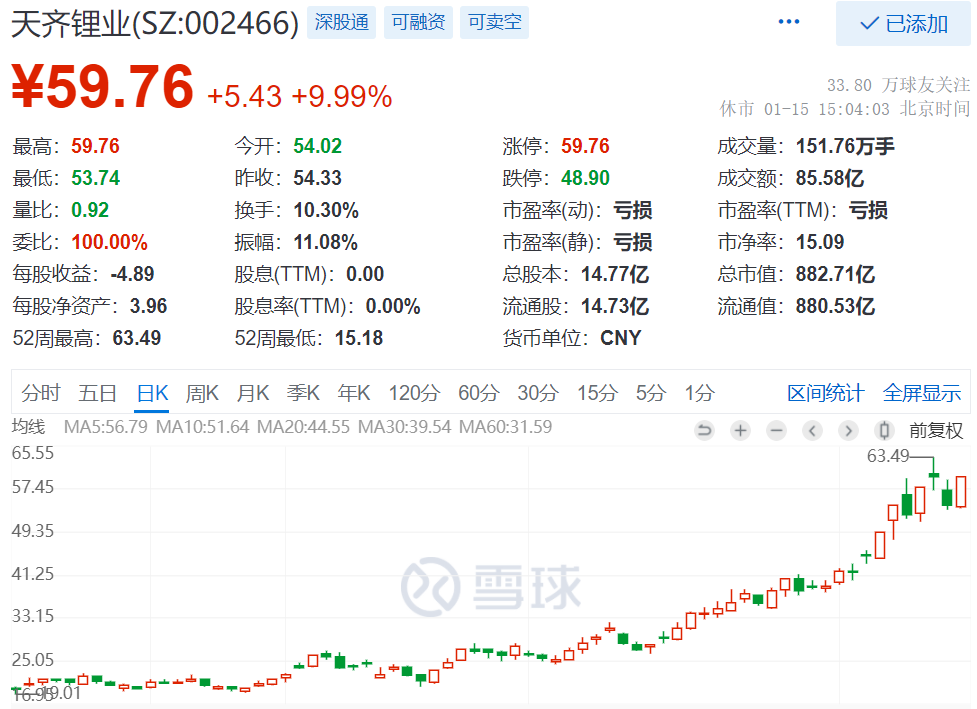Click the 可融资 tag
This screenshot has width=977, height=709.
tap(418, 22)
